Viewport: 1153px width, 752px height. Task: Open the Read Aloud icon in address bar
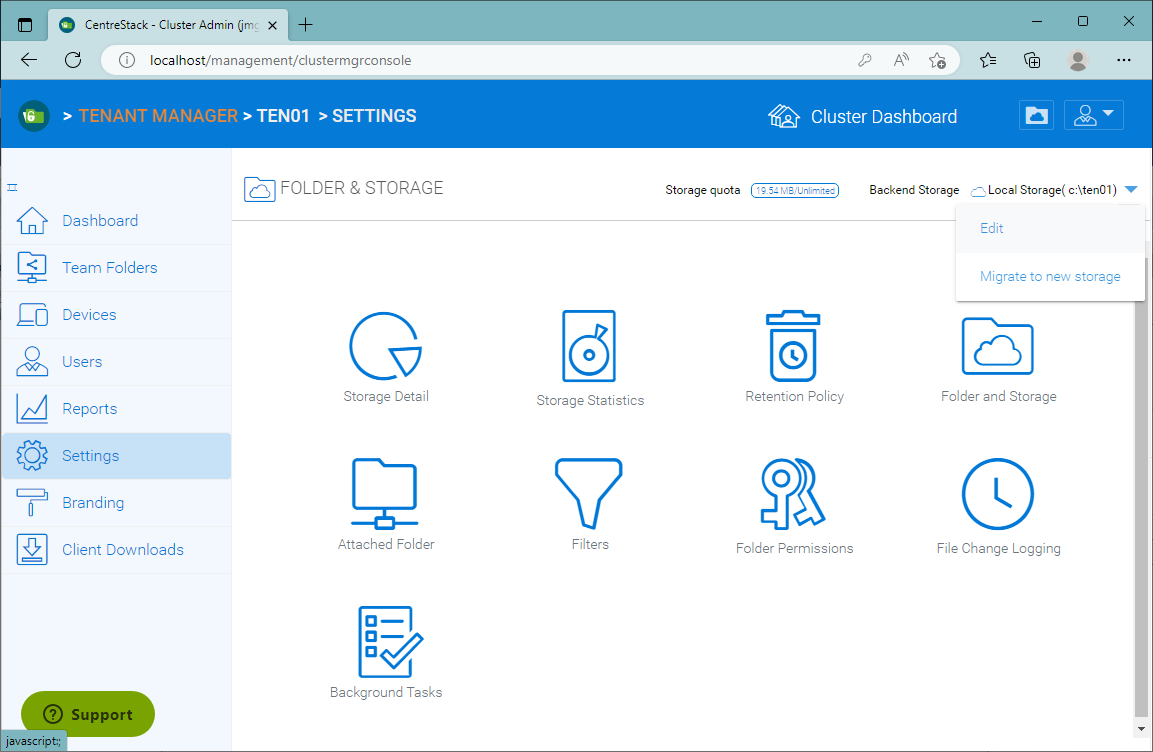tap(901, 60)
